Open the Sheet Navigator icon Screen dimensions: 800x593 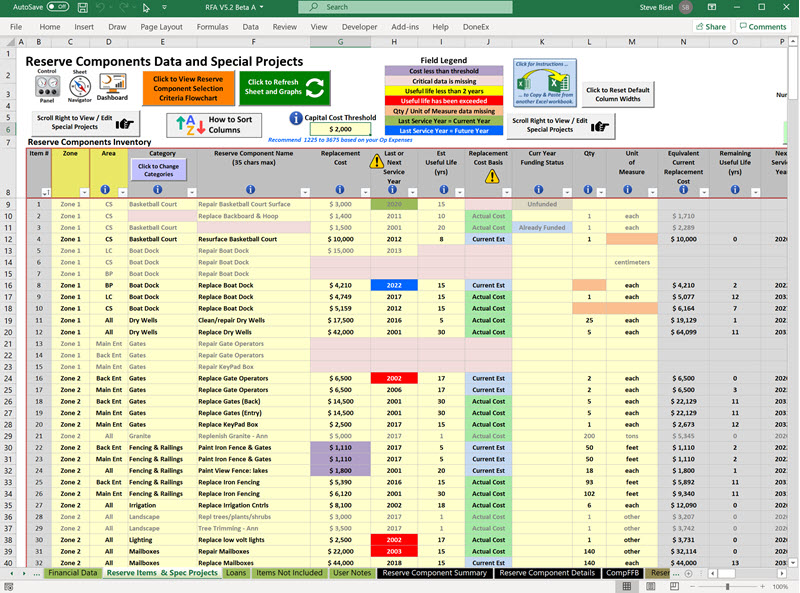click(x=80, y=87)
